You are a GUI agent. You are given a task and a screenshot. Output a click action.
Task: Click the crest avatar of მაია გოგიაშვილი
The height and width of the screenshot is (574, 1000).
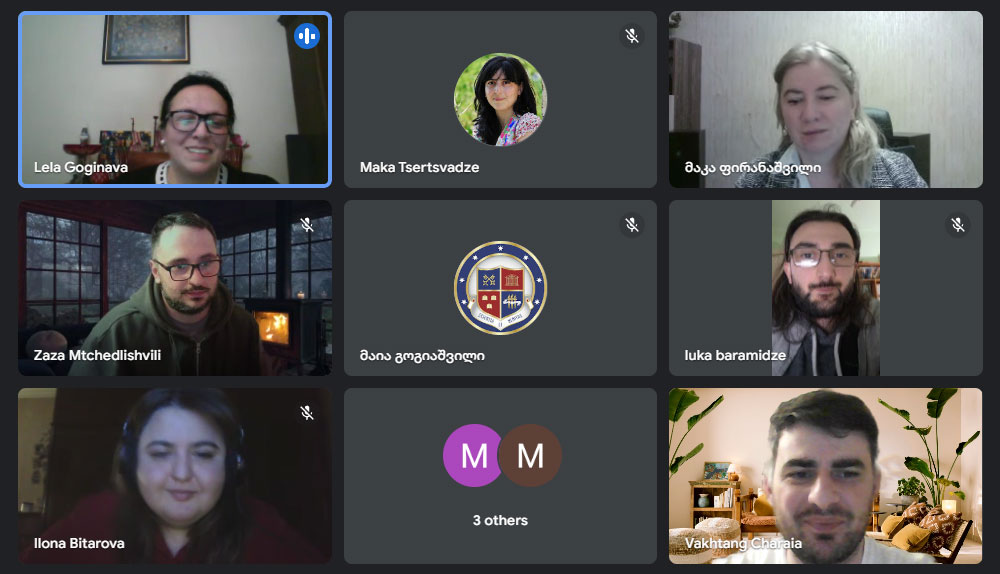click(501, 288)
